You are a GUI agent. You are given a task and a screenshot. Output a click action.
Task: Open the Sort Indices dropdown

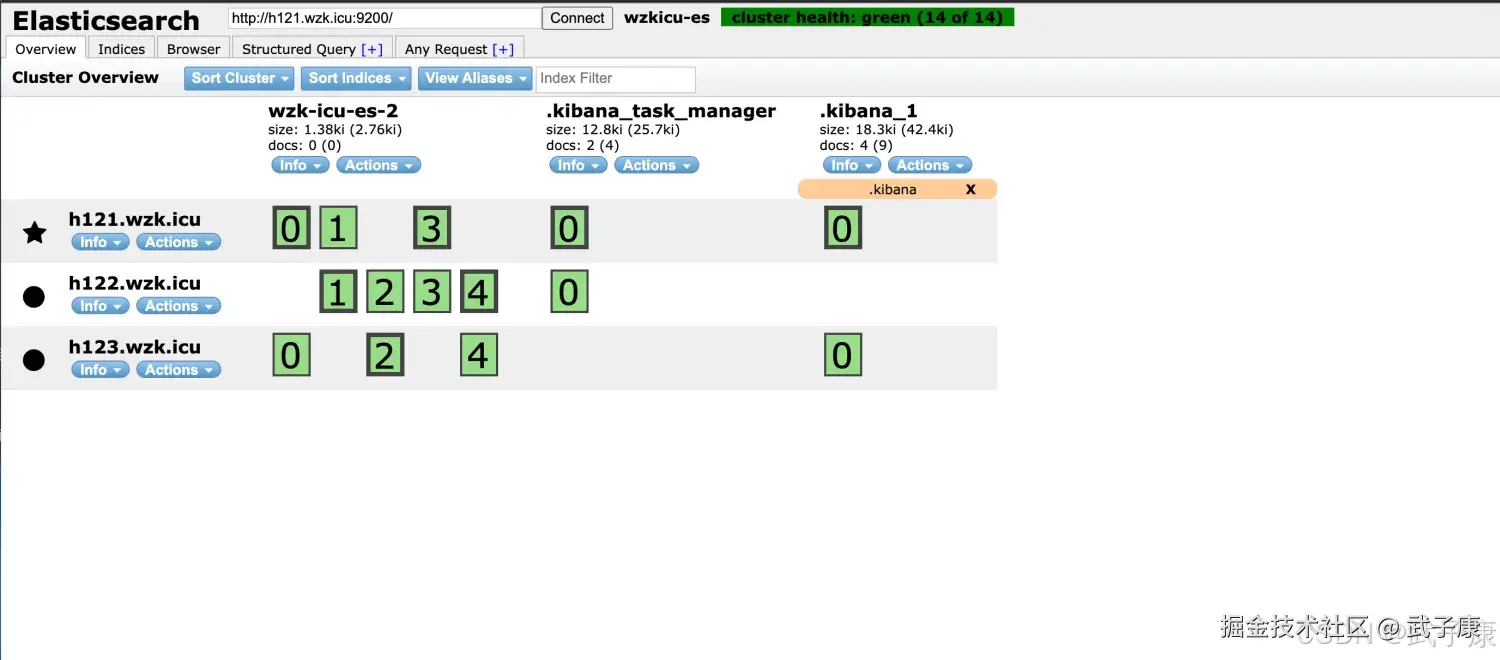pos(355,78)
